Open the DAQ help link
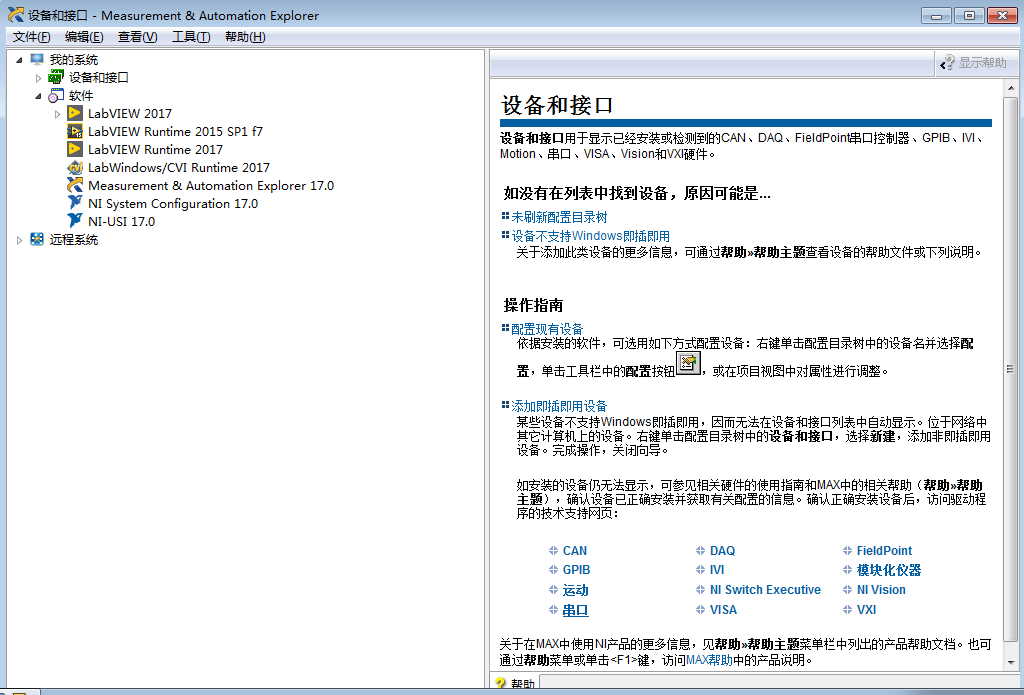Screen dimensions: 1024x695 point(722,551)
